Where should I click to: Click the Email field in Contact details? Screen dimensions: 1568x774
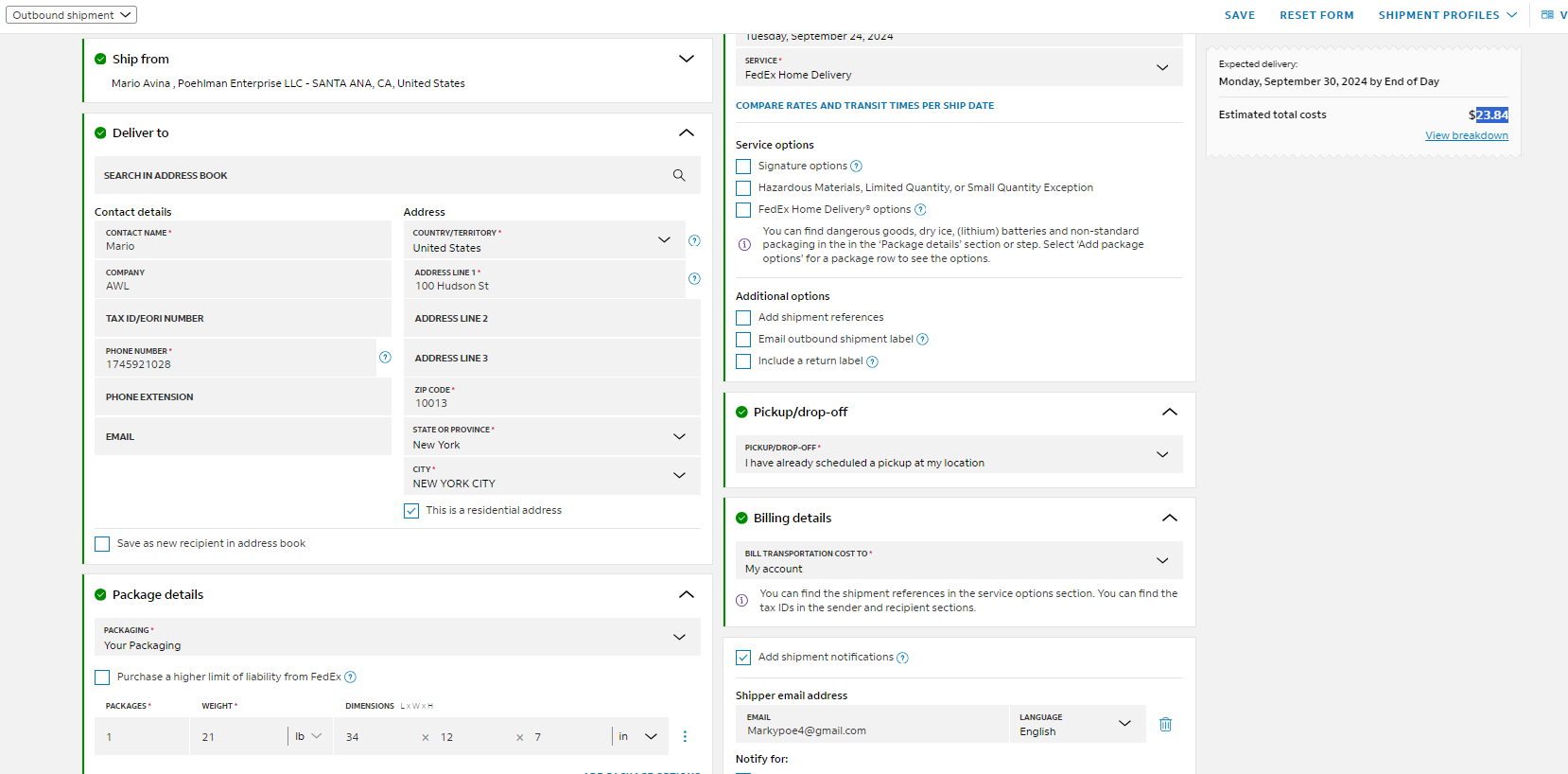point(243,436)
